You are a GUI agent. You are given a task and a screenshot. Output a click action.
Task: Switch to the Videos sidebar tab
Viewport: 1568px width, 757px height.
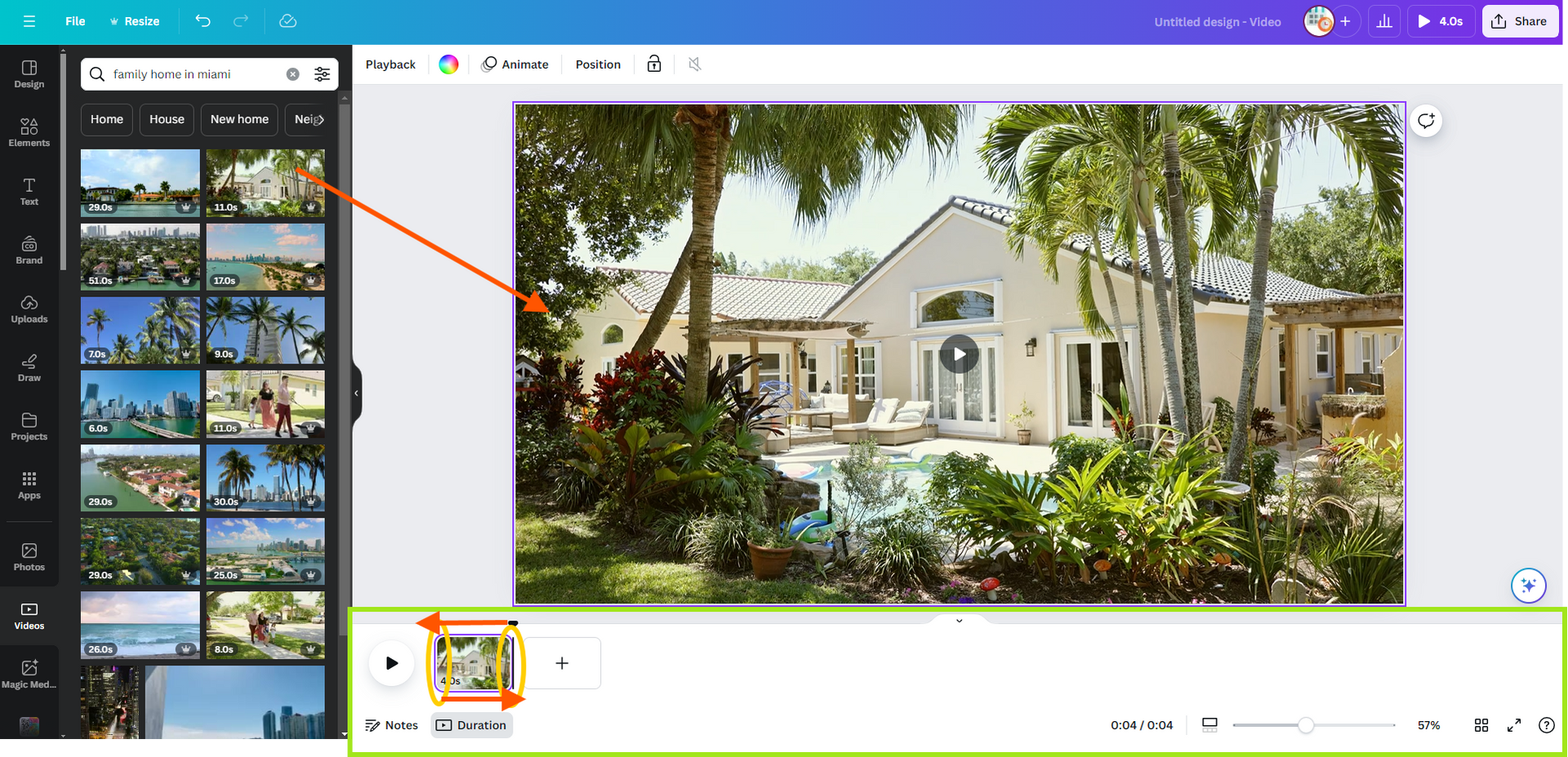pos(29,616)
